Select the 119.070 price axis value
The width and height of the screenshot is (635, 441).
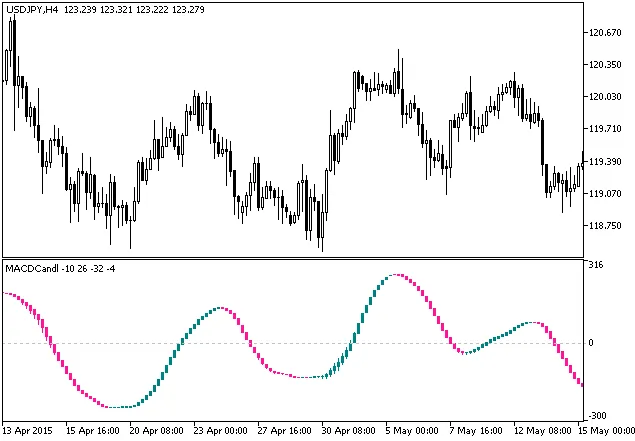pos(605,194)
